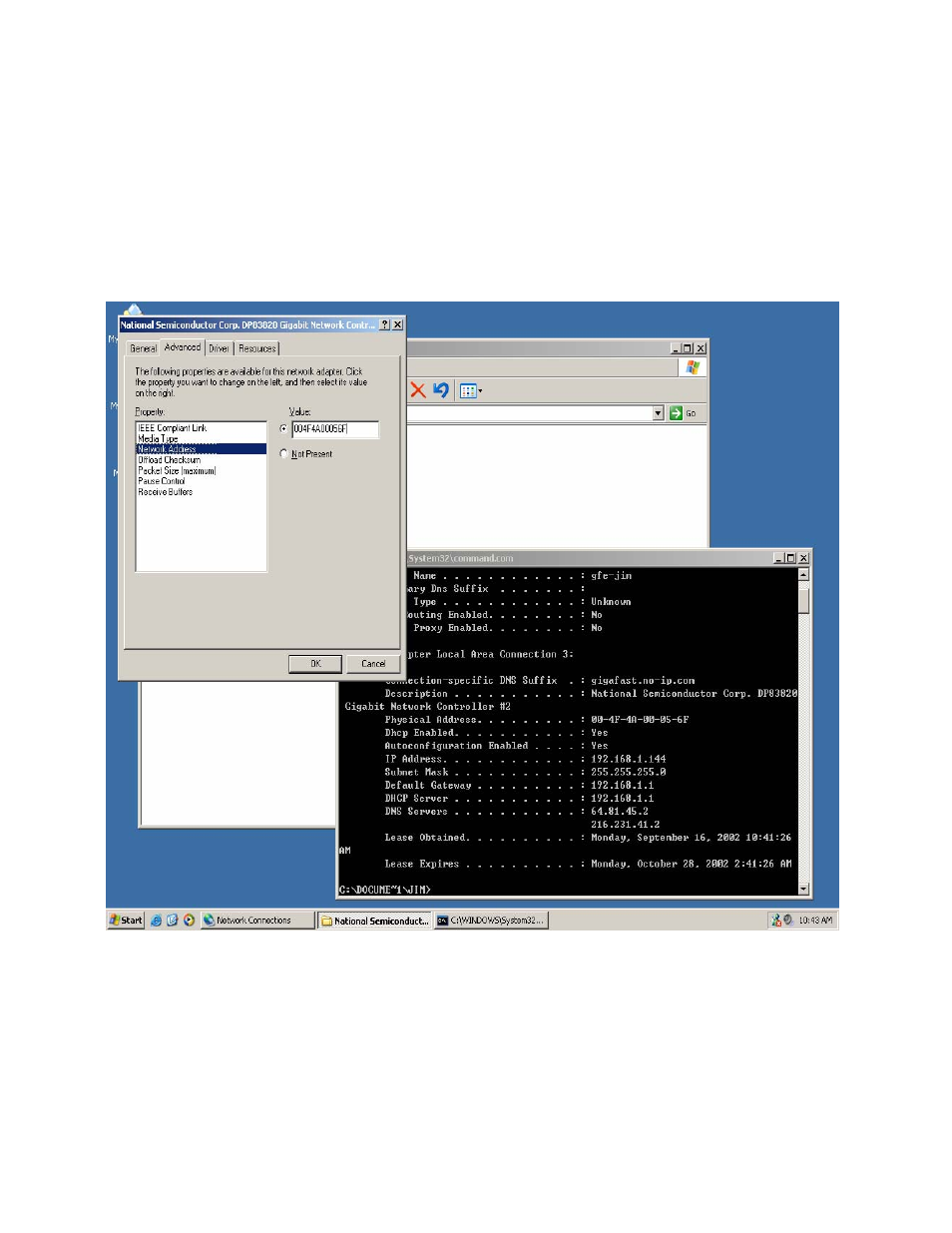Click the Explorer window maximize button
The width and height of the screenshot is (952, 1233).
tap(688, 348)
